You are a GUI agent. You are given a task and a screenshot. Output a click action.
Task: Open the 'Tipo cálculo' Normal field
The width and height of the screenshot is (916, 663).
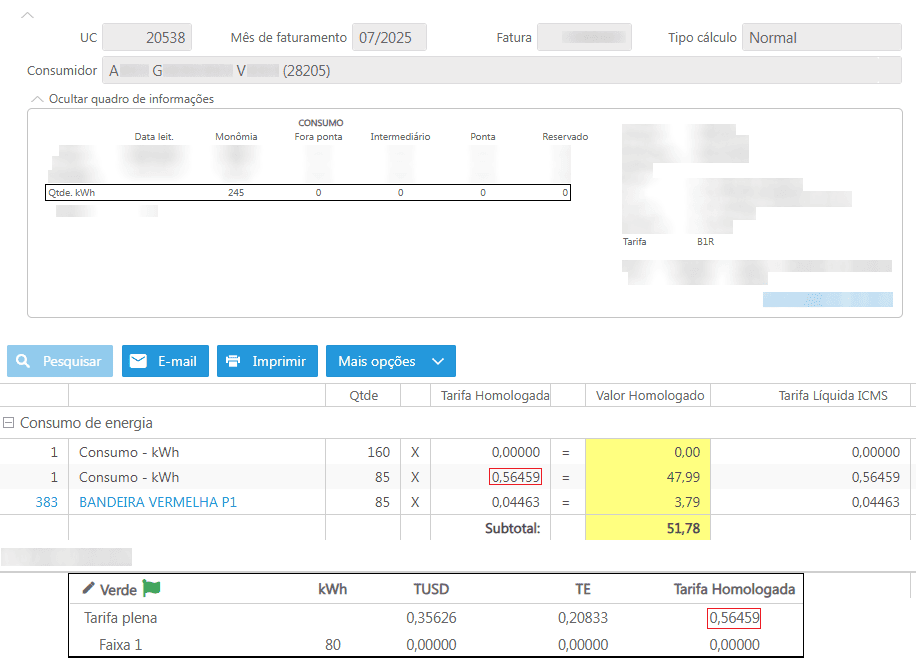tap(821, 37)
